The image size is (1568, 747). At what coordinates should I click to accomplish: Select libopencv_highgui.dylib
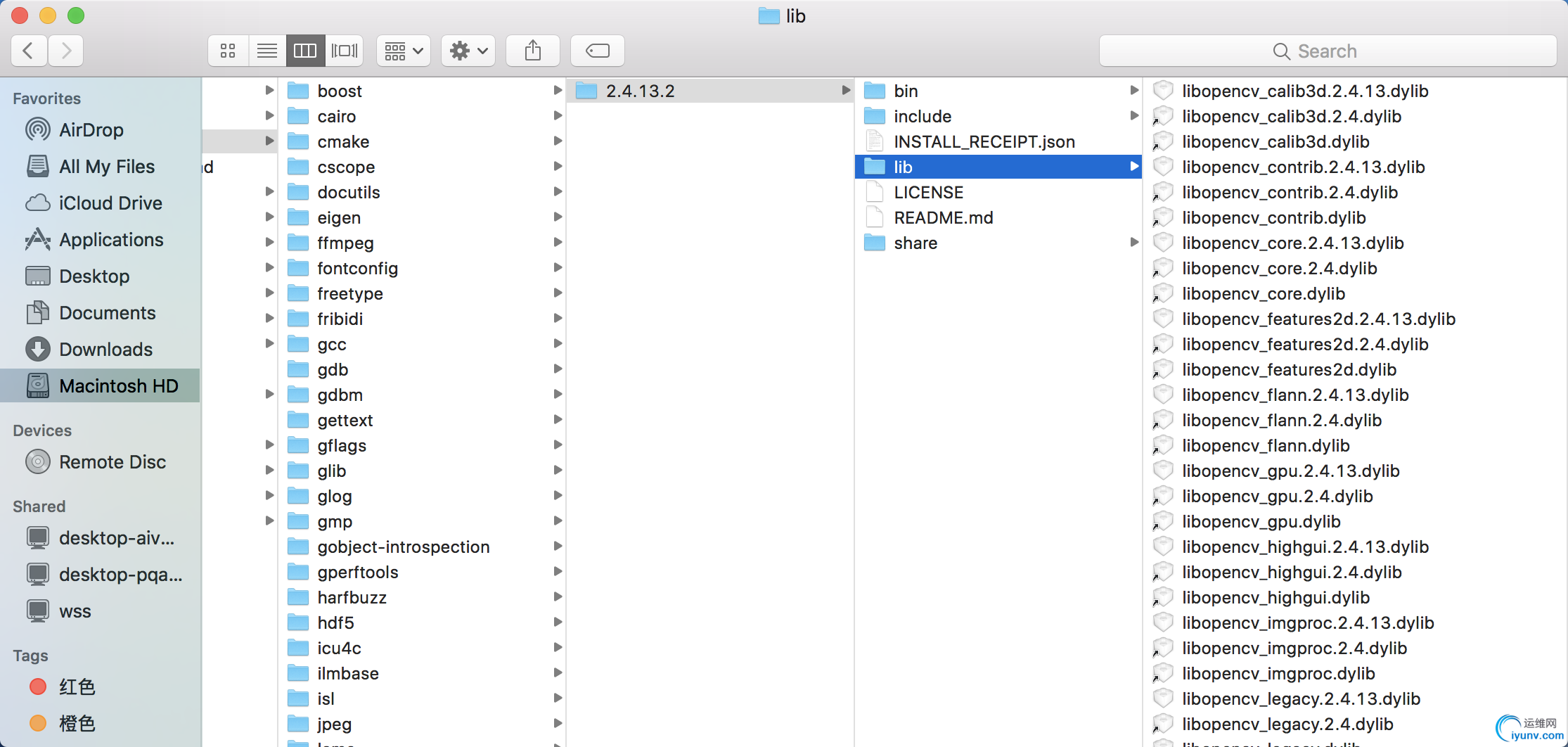pos(1356,597)
